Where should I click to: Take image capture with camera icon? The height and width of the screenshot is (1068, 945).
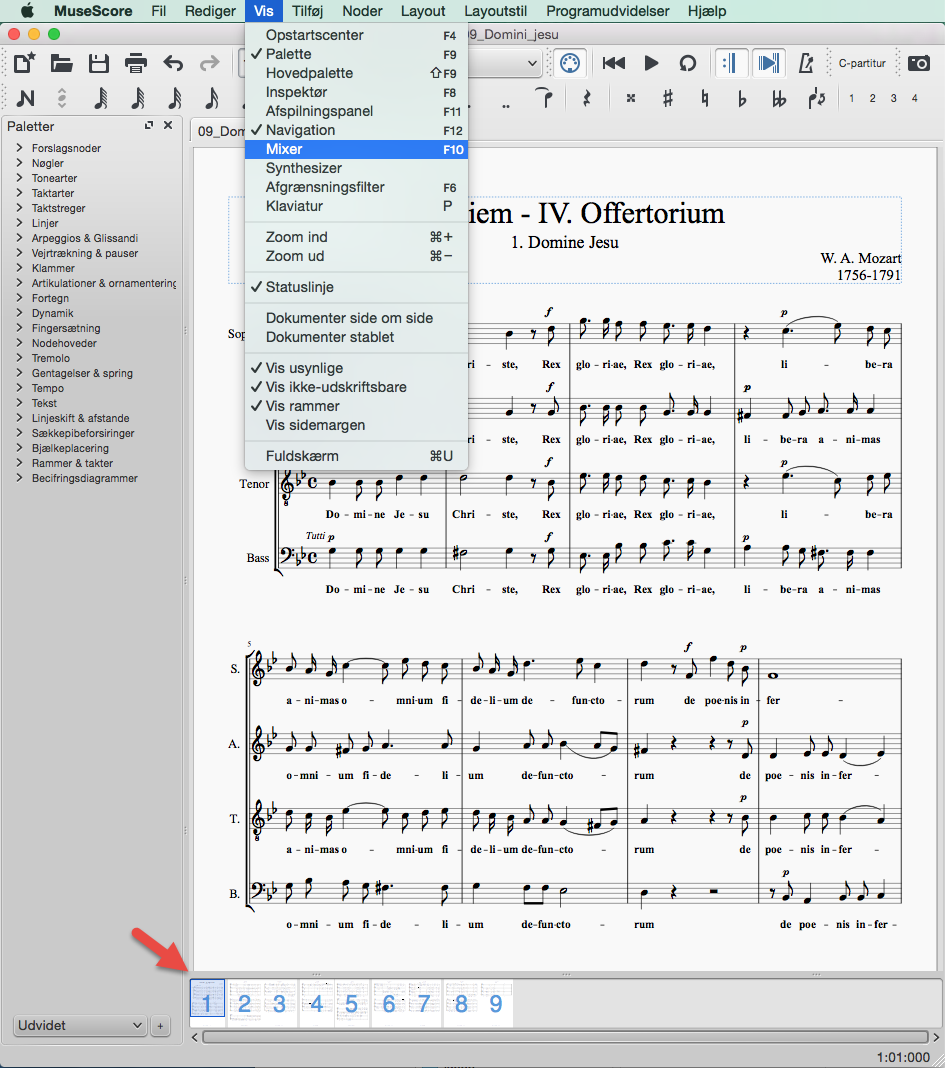click(919, 63)
